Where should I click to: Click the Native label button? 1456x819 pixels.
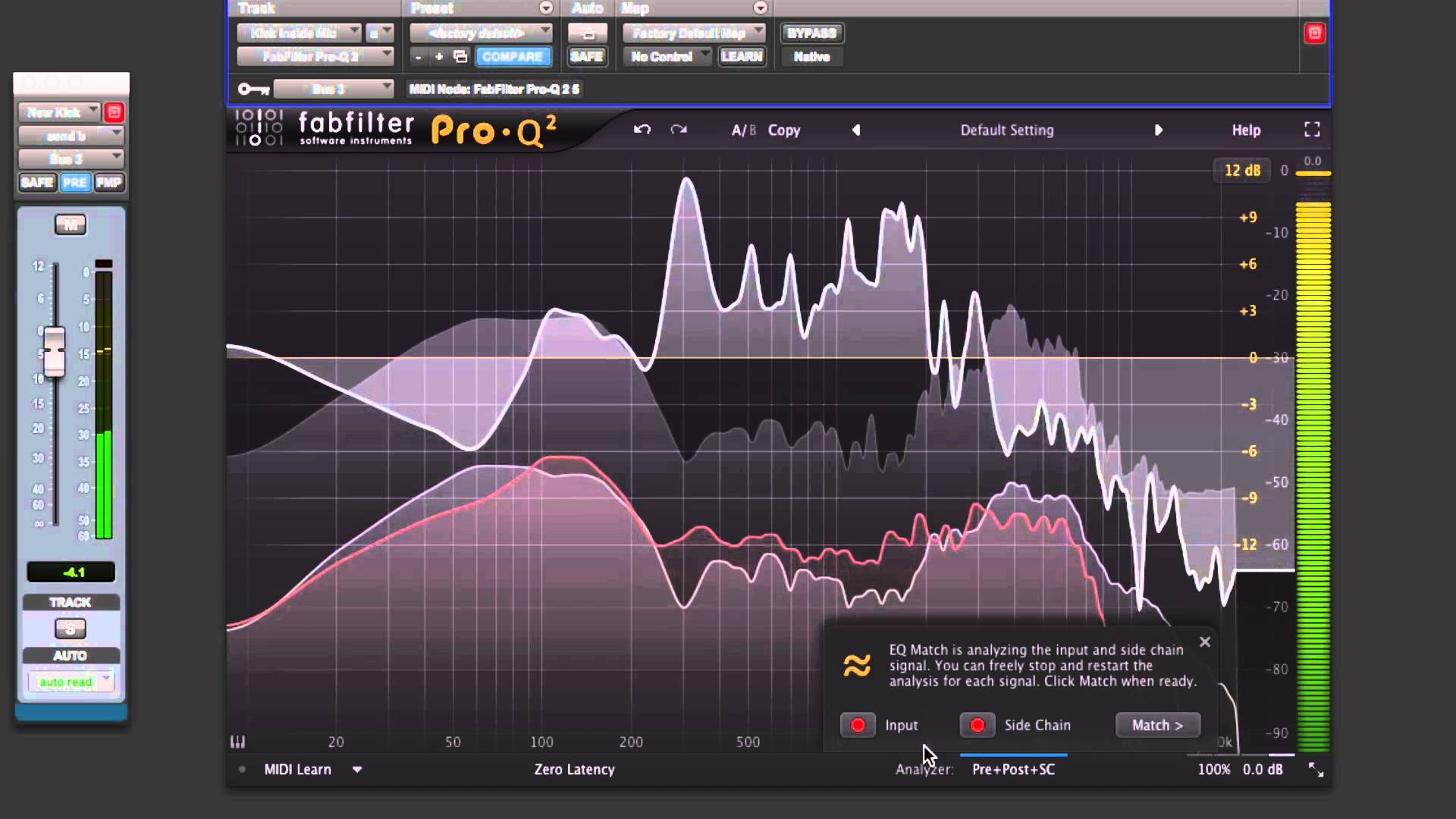pos(811,57)
